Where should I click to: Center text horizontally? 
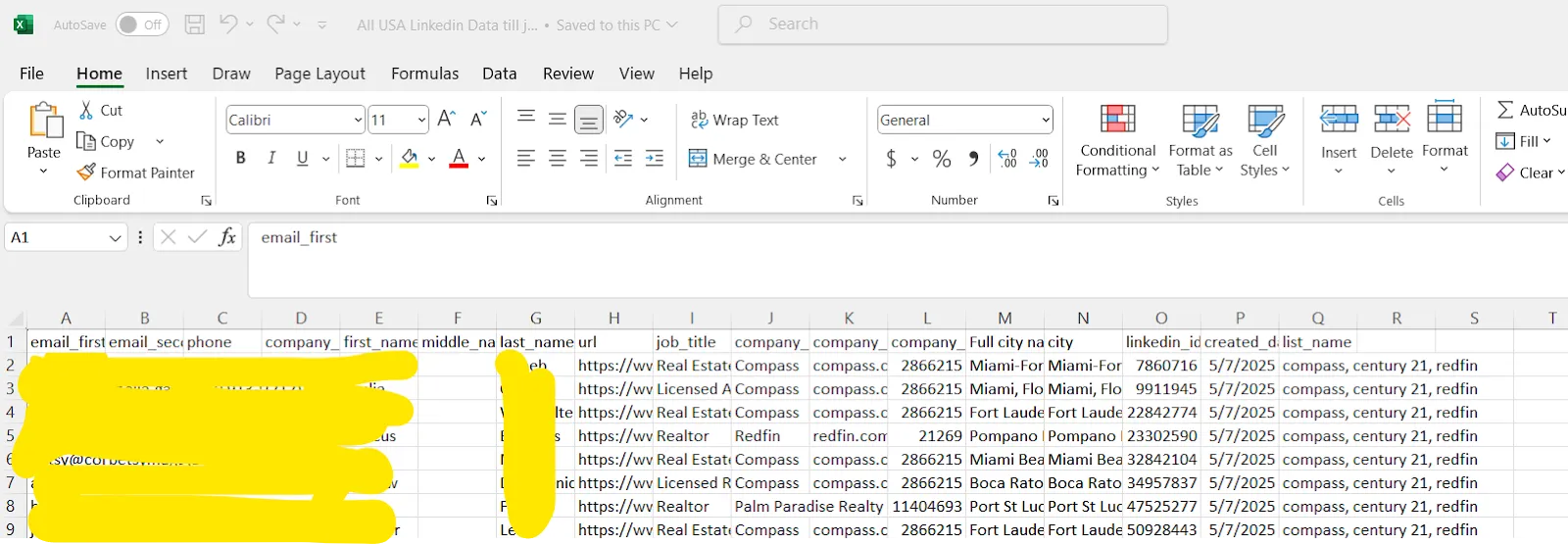point(558,158)
